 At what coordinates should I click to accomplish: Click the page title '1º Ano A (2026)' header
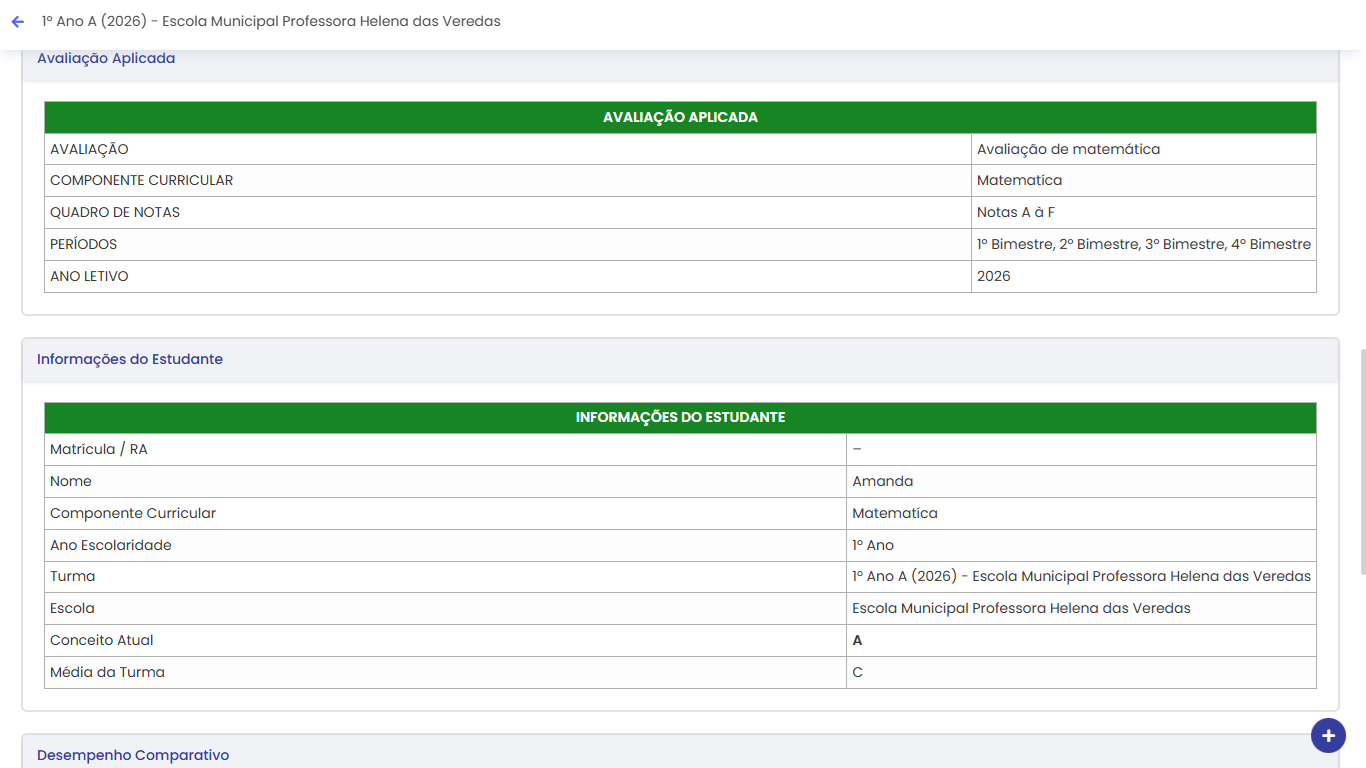271,21
